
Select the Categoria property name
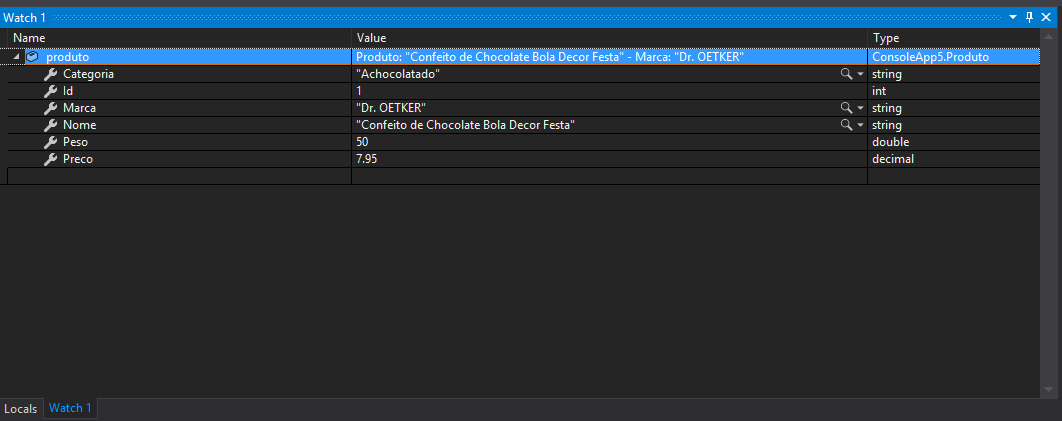pyautogui.click(x=88, y=74)
